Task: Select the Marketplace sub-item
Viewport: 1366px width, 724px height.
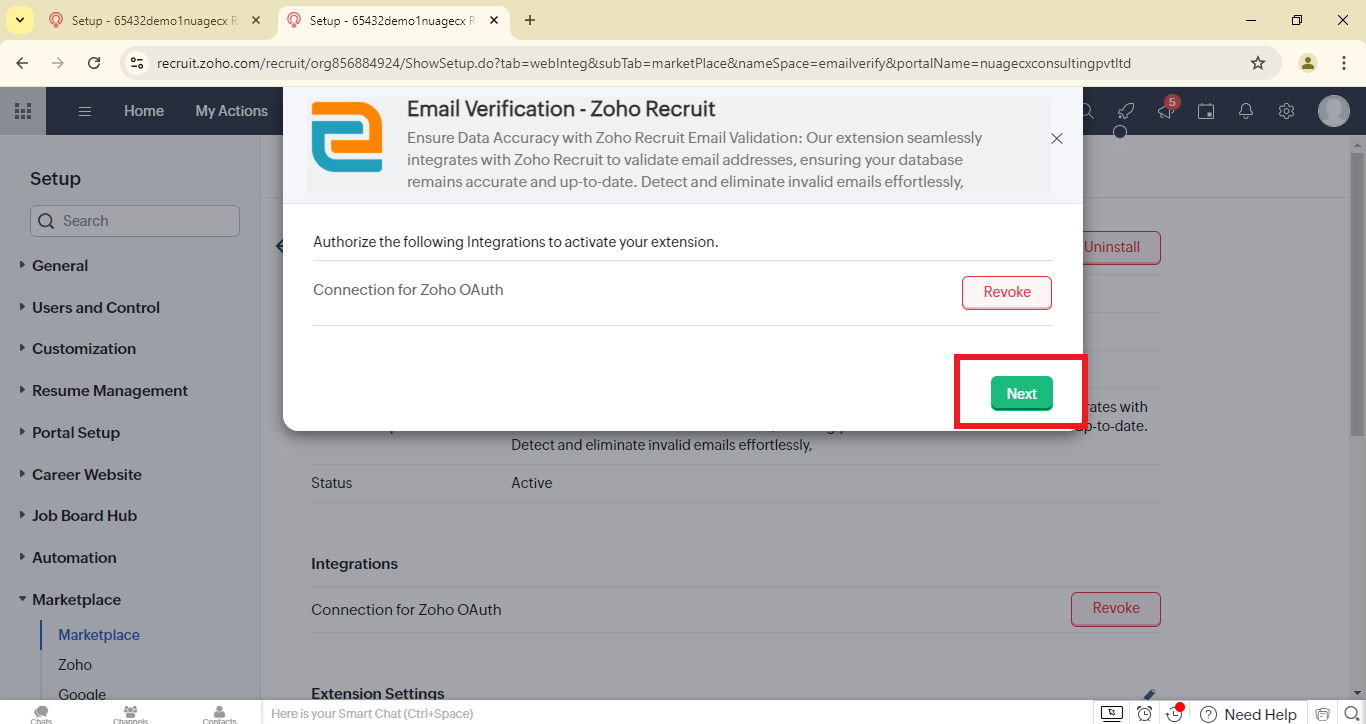Action: pos(99,635)
